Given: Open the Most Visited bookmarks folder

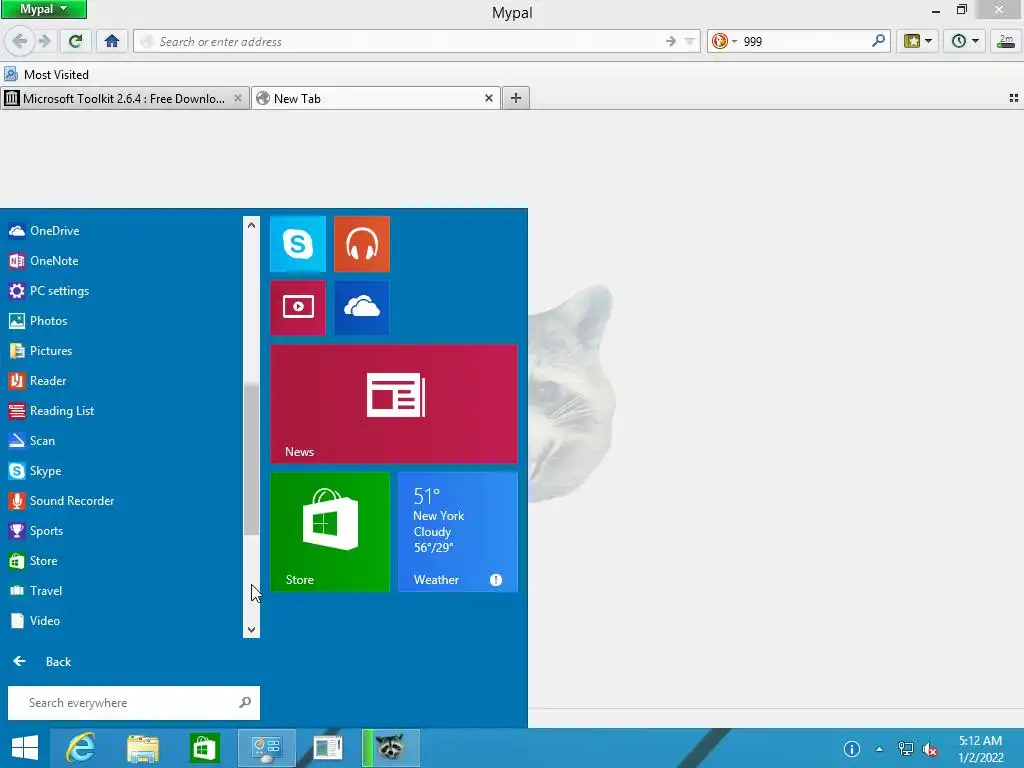Looking at the screenshot, I should (x=46, y=74).
